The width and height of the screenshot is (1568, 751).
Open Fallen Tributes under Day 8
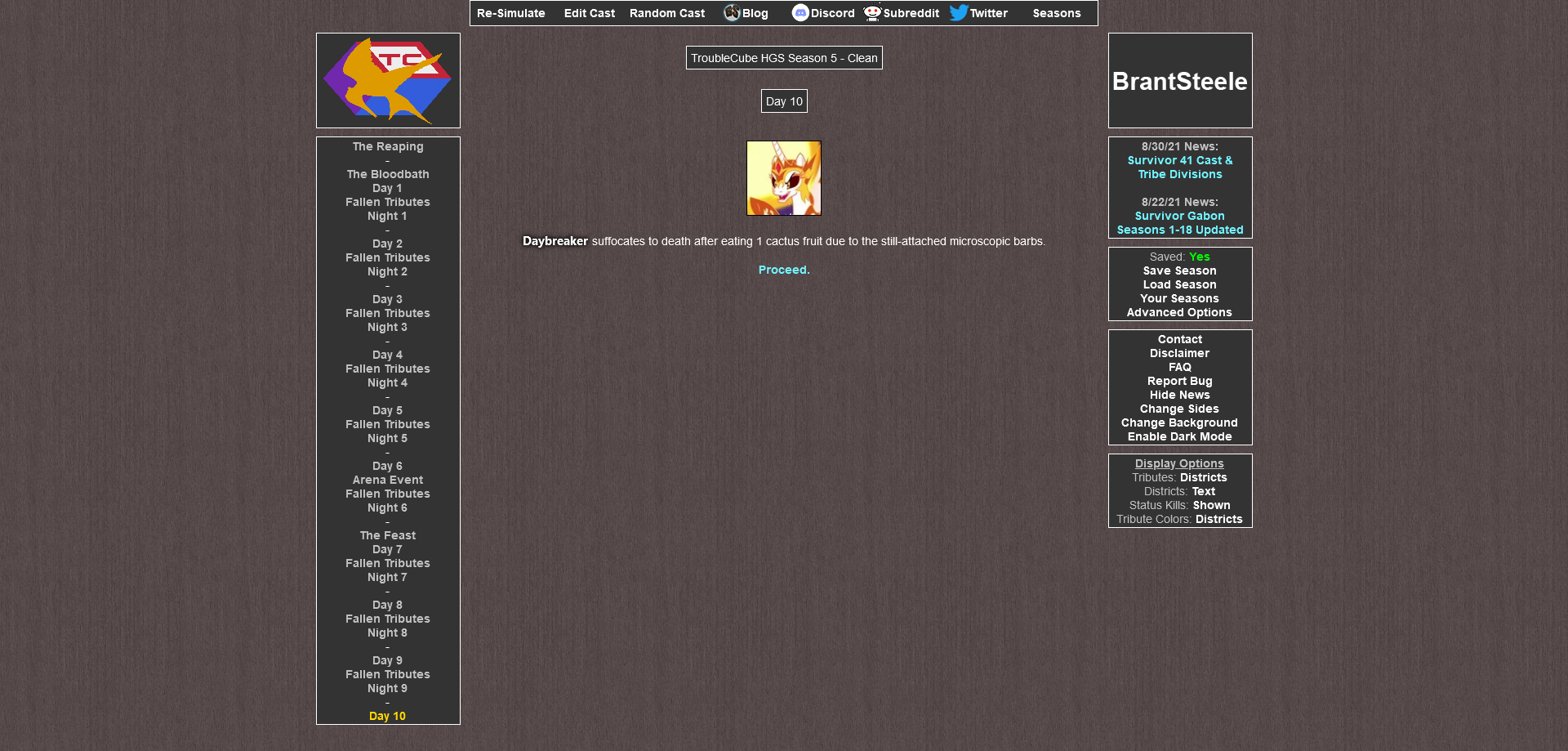point(388,619)
